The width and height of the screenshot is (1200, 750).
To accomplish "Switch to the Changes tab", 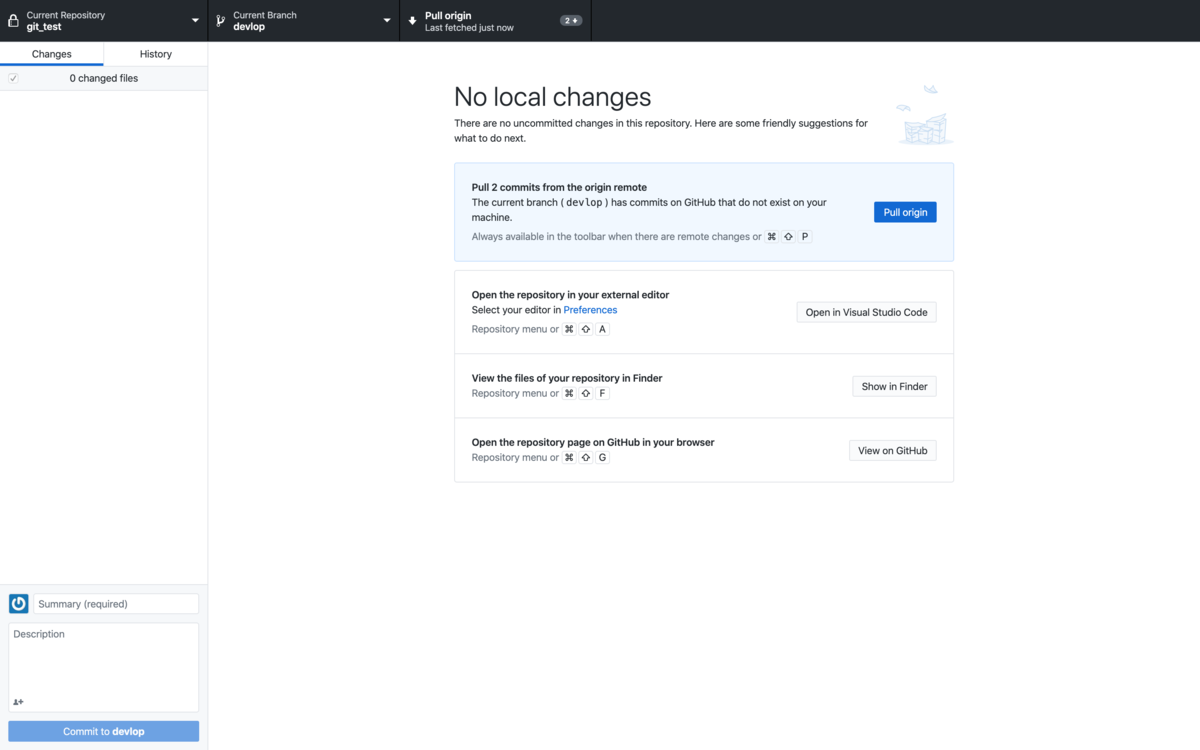I will 52,54.
